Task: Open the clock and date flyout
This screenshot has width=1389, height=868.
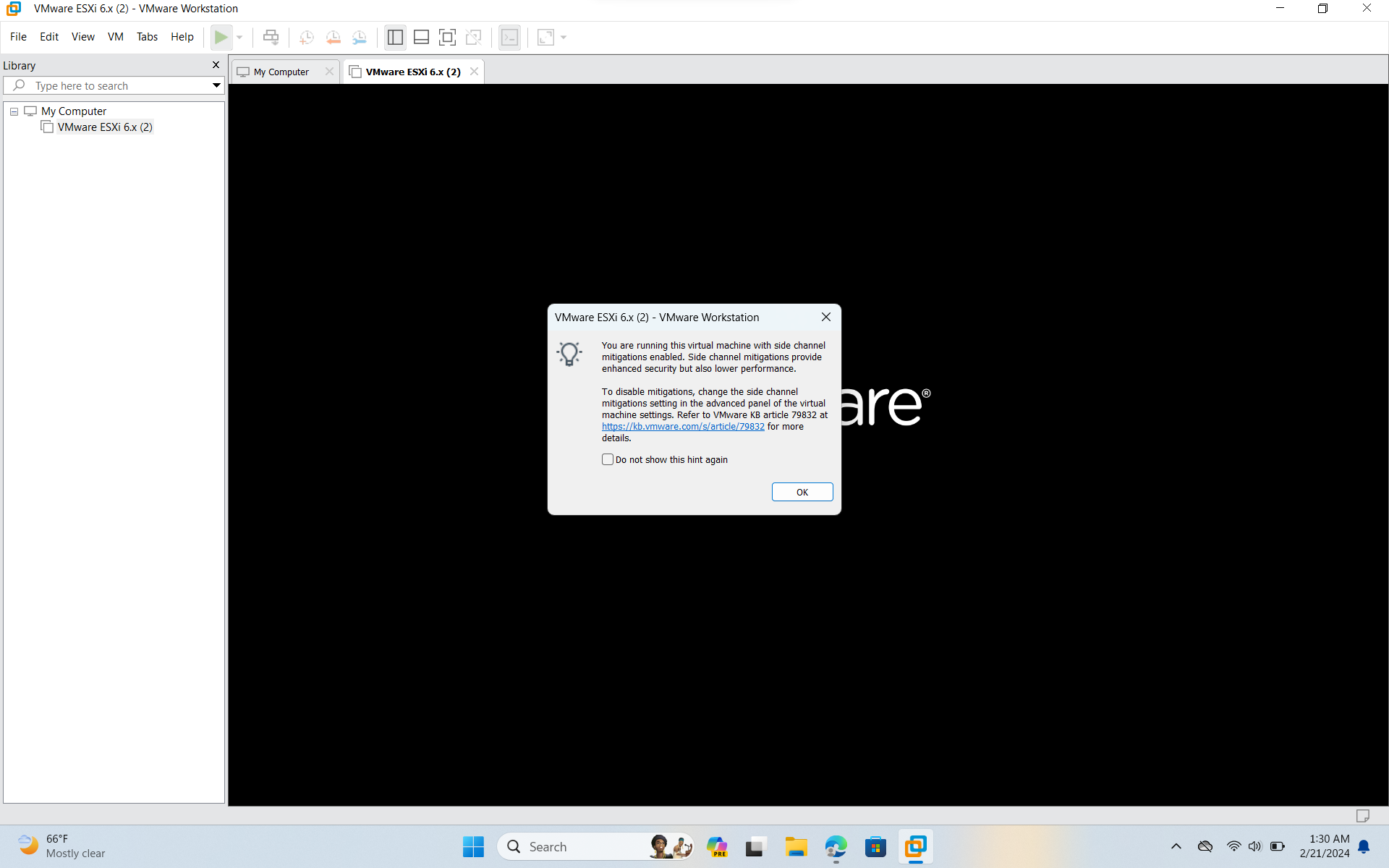Action: pos(1325,846)
